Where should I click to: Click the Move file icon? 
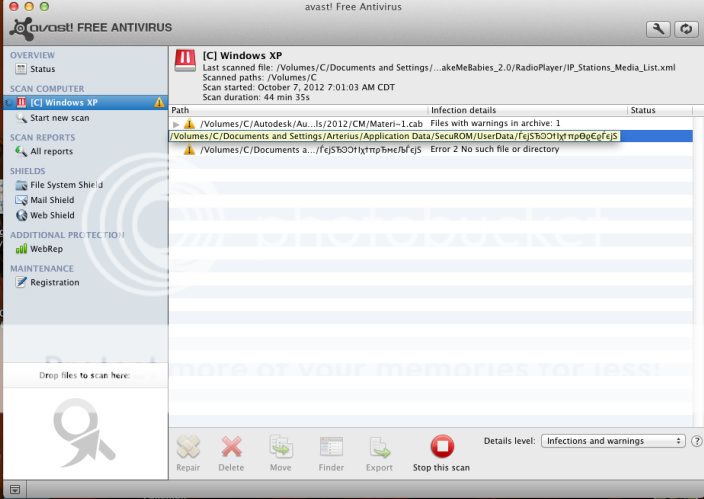pyautogui.click(x=280, y=447)
